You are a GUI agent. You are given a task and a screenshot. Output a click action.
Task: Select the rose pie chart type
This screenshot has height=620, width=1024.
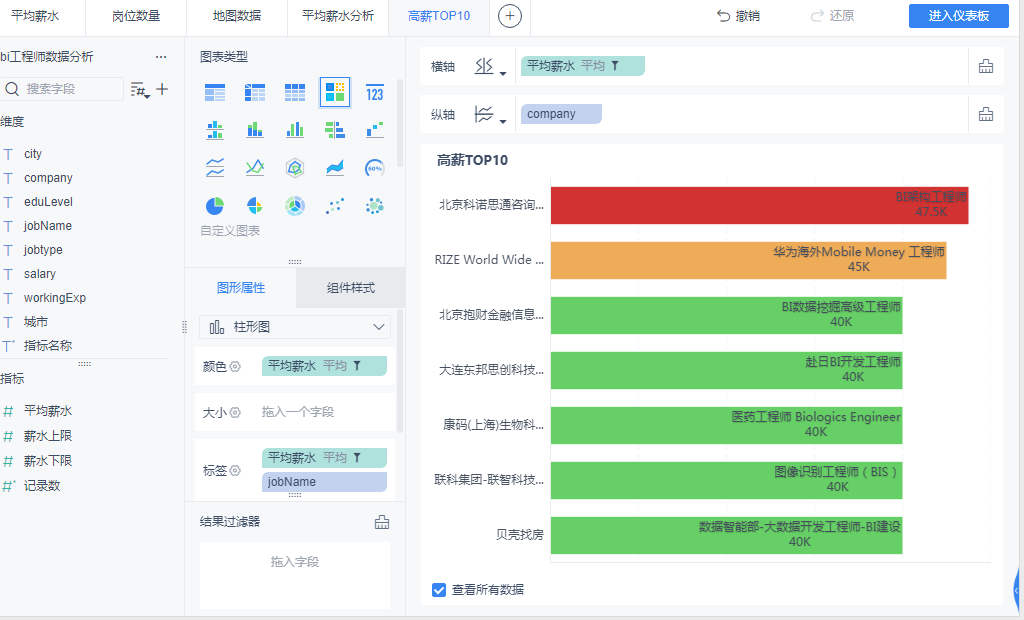coord(255,206)
